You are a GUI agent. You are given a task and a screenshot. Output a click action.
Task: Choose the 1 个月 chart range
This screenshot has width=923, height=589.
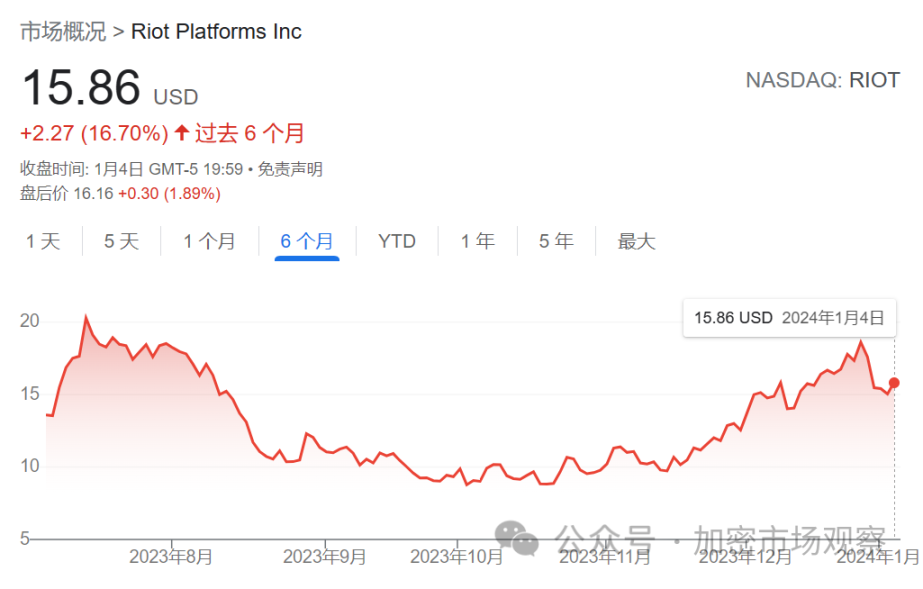pos(209,241)
